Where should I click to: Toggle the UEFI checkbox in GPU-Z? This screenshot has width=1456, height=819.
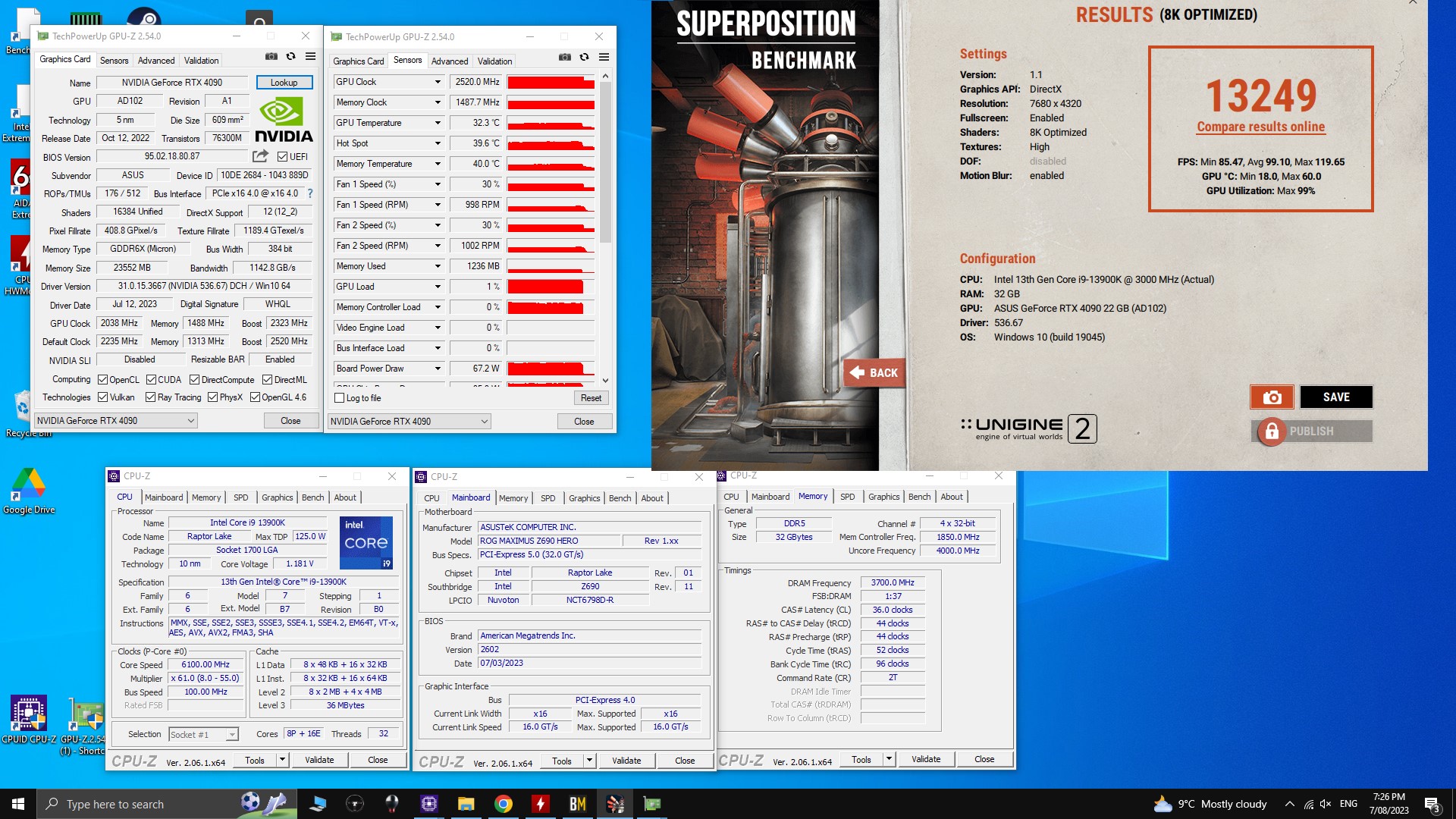[x=282, y=157]
